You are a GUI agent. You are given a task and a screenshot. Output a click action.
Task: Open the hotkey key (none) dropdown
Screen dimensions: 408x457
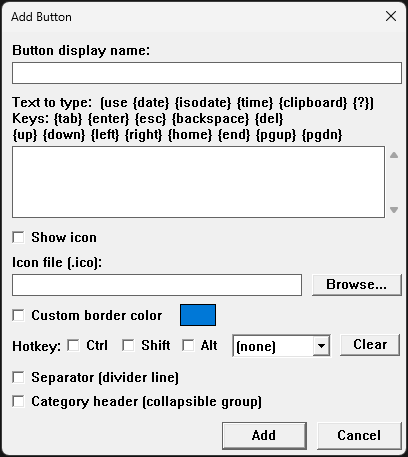[x=281, y=346]
